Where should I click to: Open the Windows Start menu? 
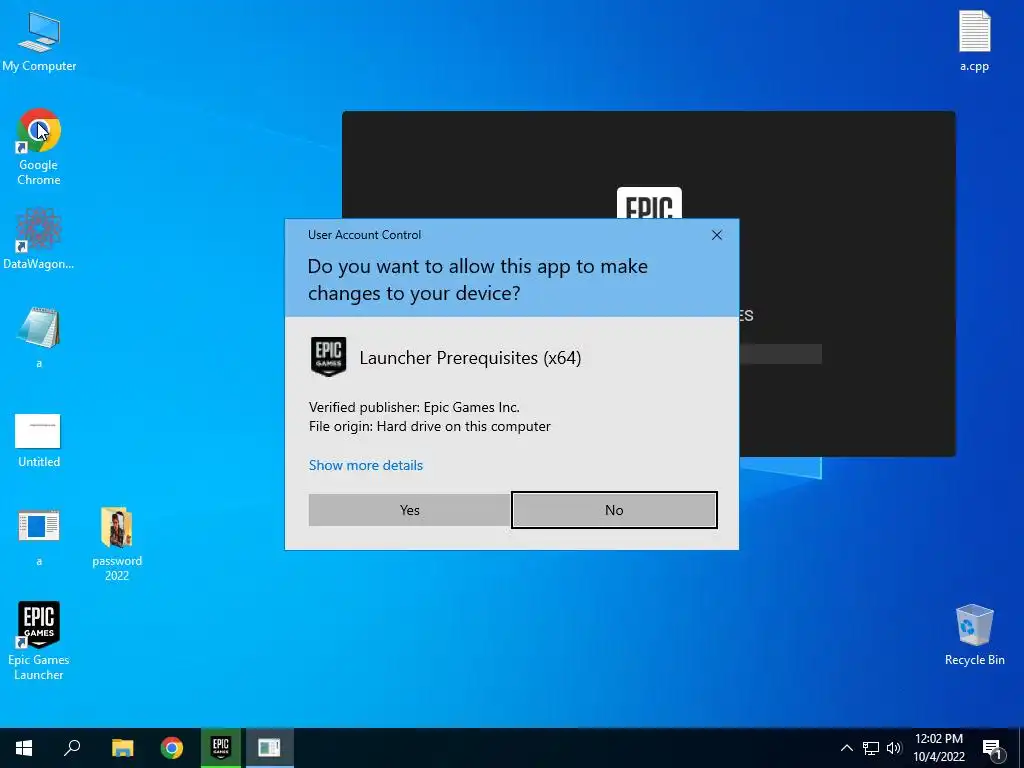coord(24,748)
